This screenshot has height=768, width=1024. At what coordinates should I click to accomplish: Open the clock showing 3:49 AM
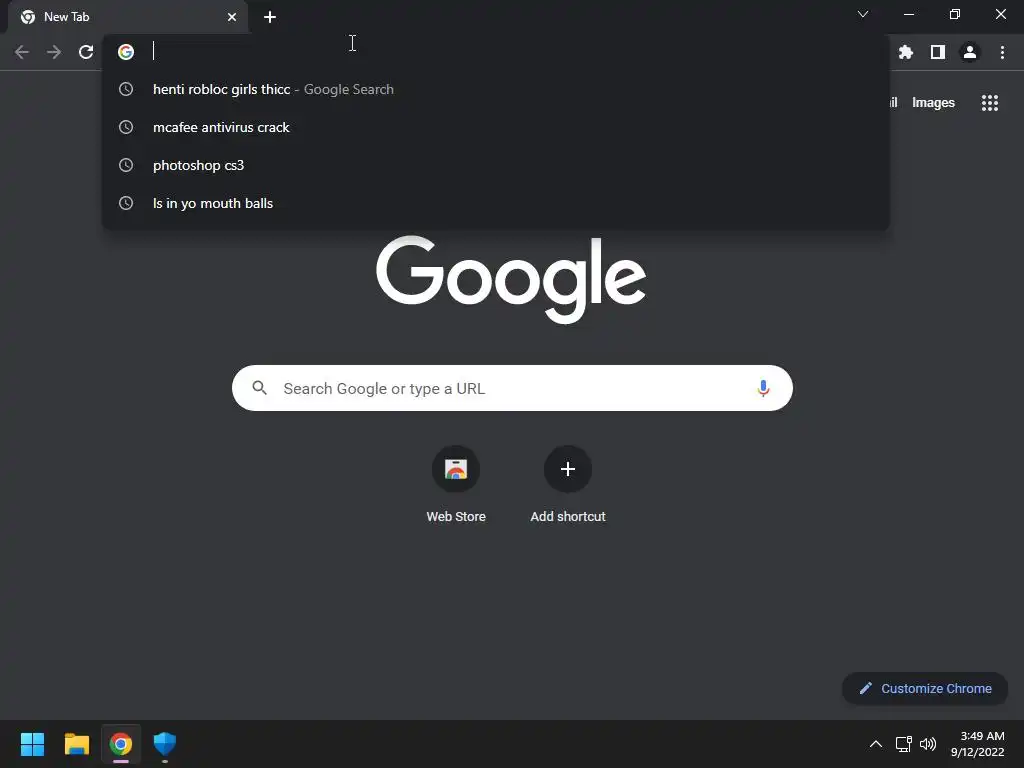pos(977,744)
